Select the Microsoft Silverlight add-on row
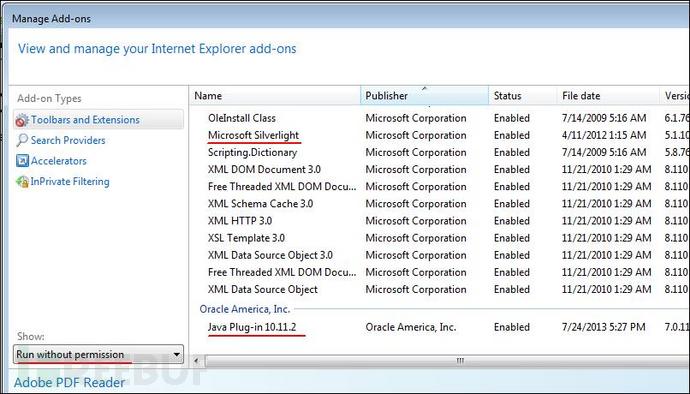The image size is (690, 394). pos(440,135)
